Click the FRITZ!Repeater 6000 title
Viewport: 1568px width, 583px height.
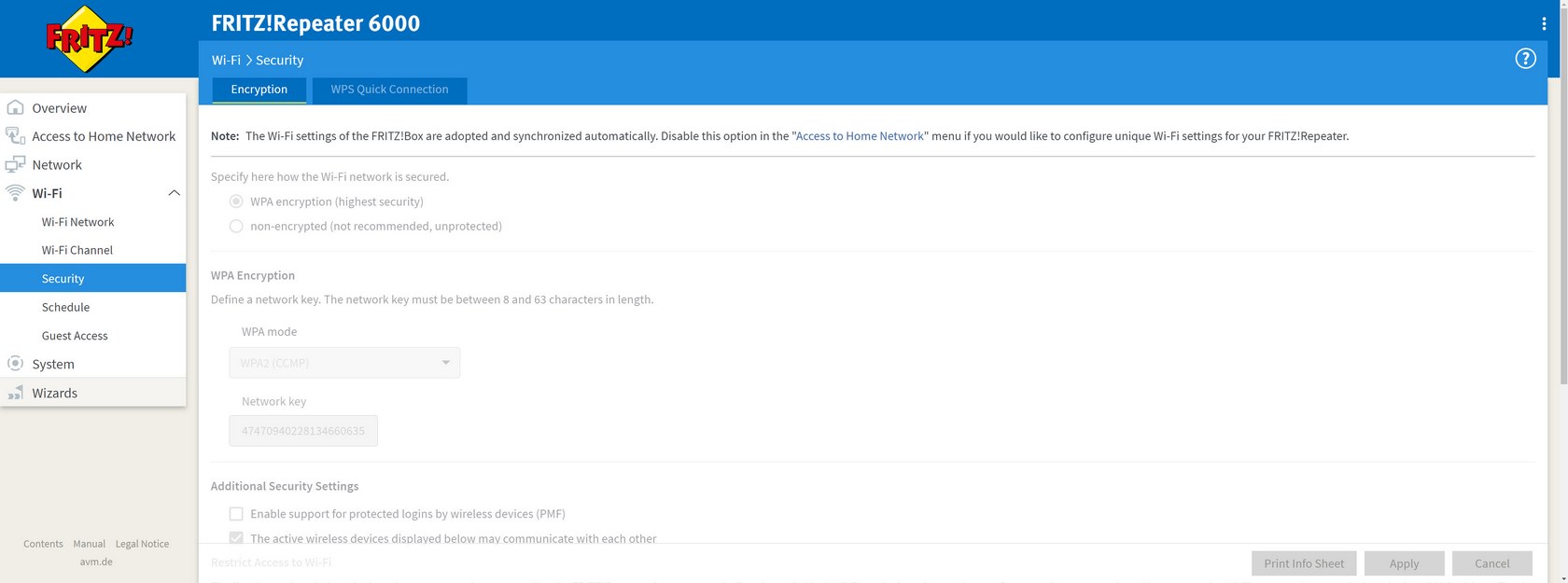[315, 23]
